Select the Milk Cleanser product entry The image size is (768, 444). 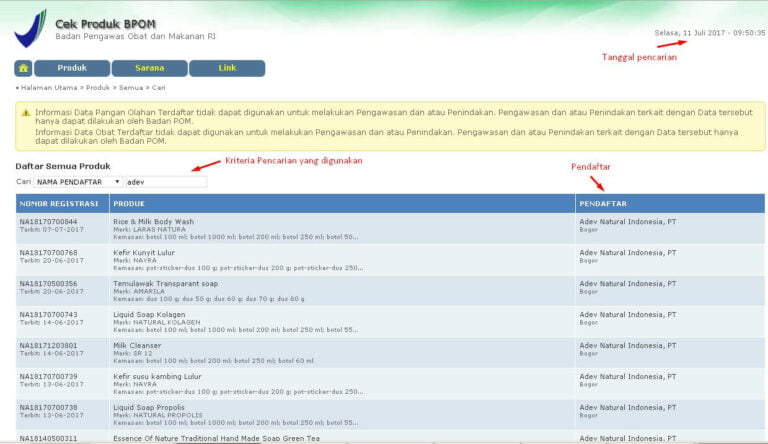[x=139, y=345]
